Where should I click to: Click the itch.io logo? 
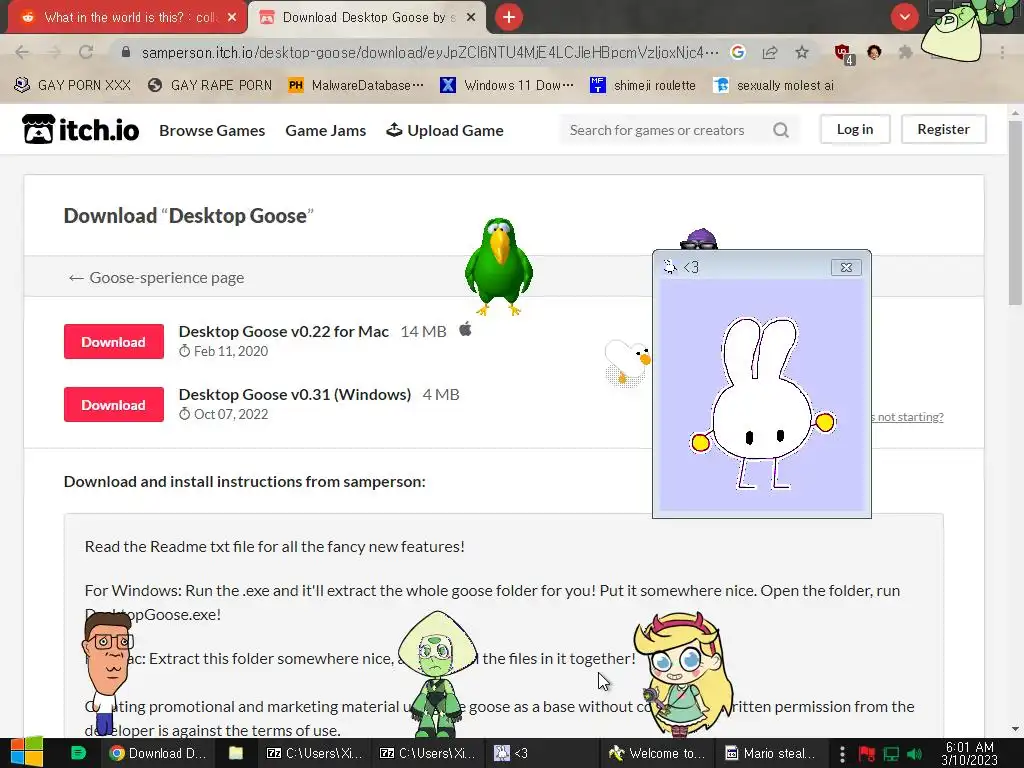point(80,129)
